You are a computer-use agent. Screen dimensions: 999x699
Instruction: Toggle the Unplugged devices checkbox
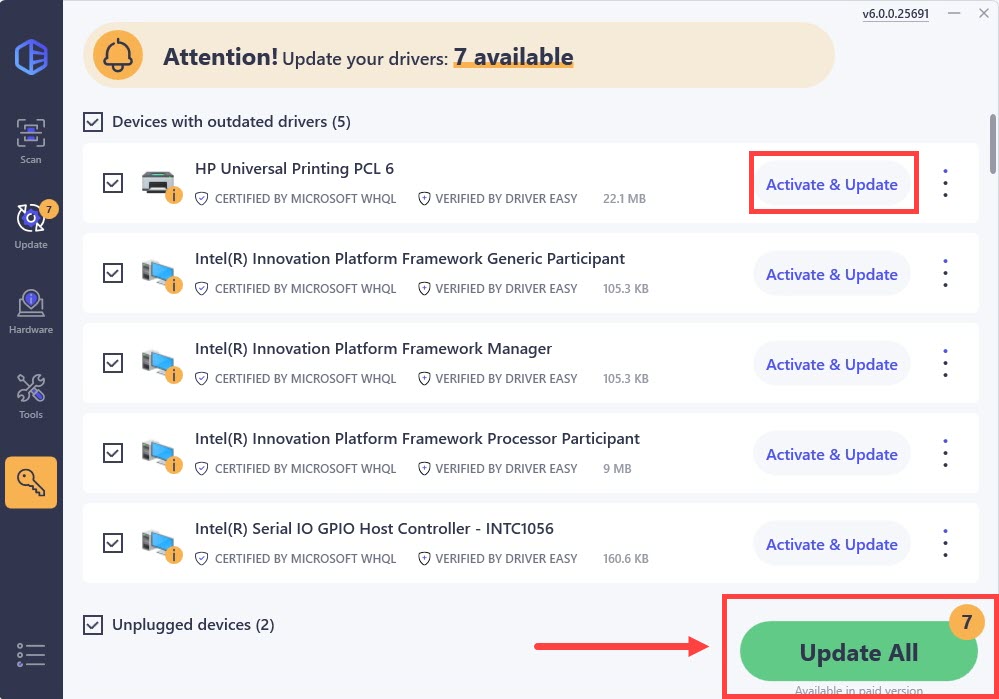[x=93, y=625]
